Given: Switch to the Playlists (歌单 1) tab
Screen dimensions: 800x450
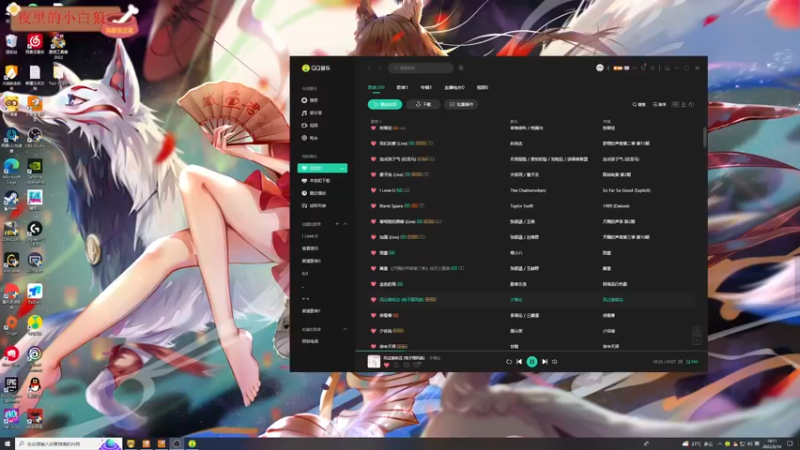Looking at the screenshot, I should (x=402, y=88).
